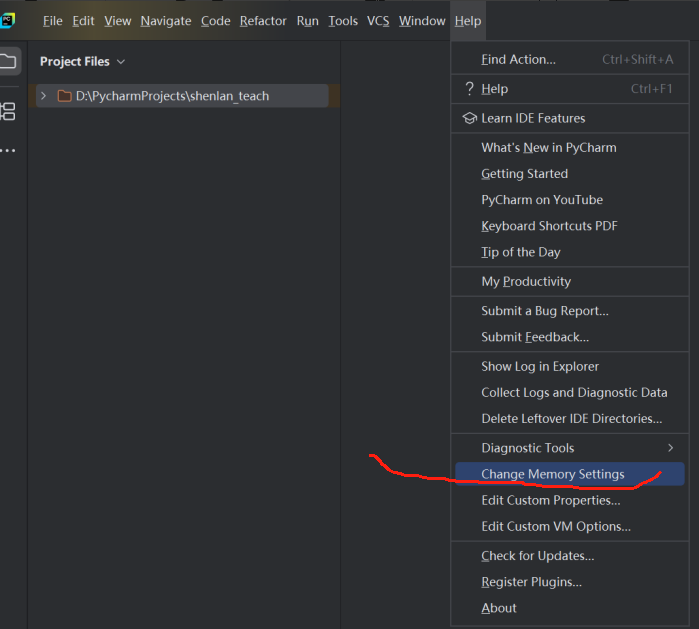Select Submit Feedback...
Screen dimensions: 699x629
[x=570, y=337]
